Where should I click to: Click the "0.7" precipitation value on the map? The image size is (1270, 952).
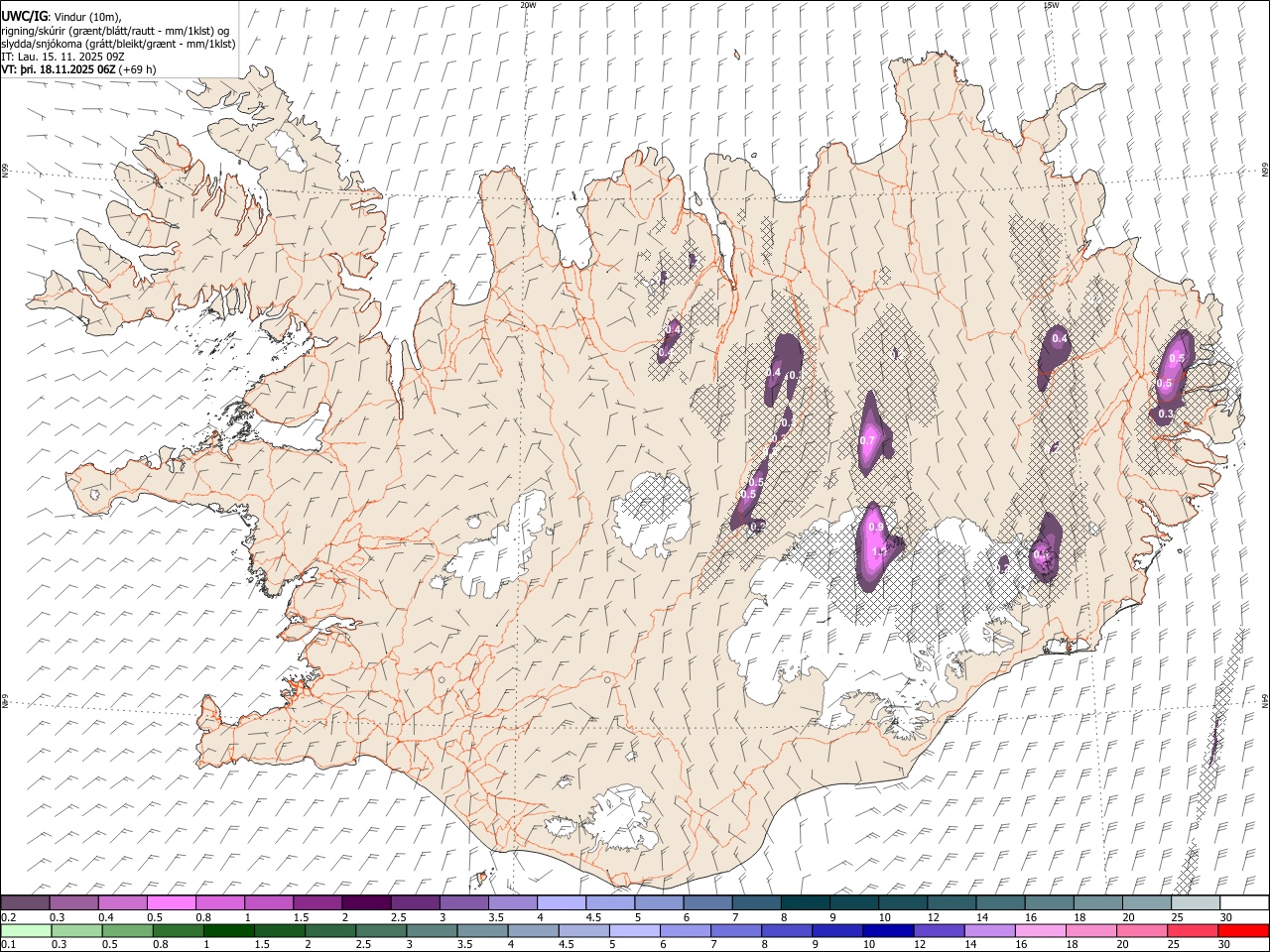(867, 440)
